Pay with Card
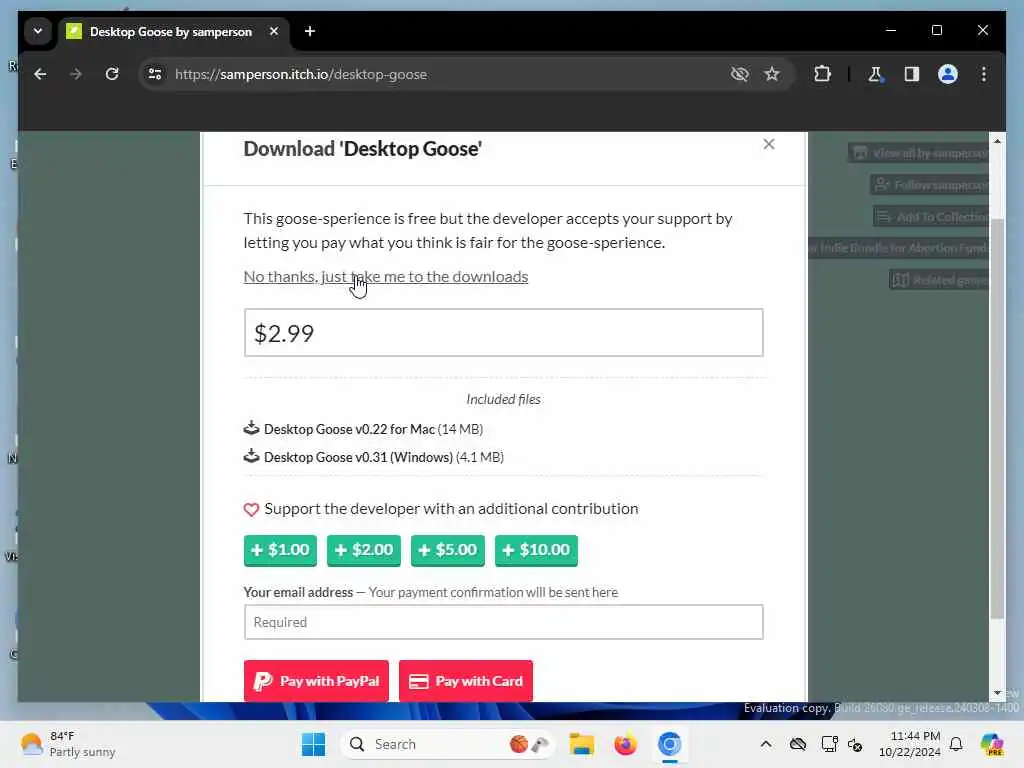Screen dimensions: 1024x768 tap(466, 681)
